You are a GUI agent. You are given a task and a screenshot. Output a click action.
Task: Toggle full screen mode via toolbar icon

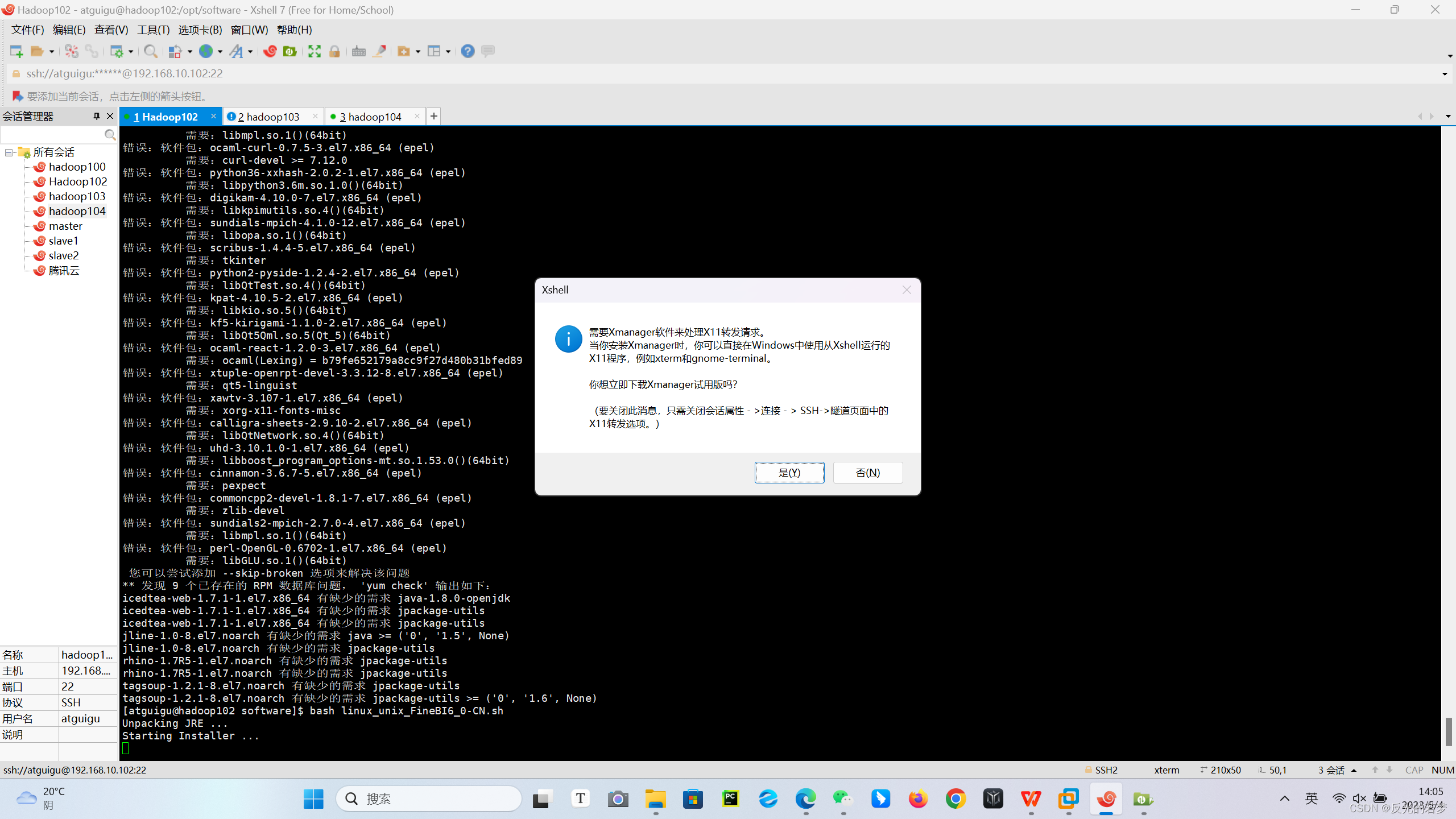(315, 51)
